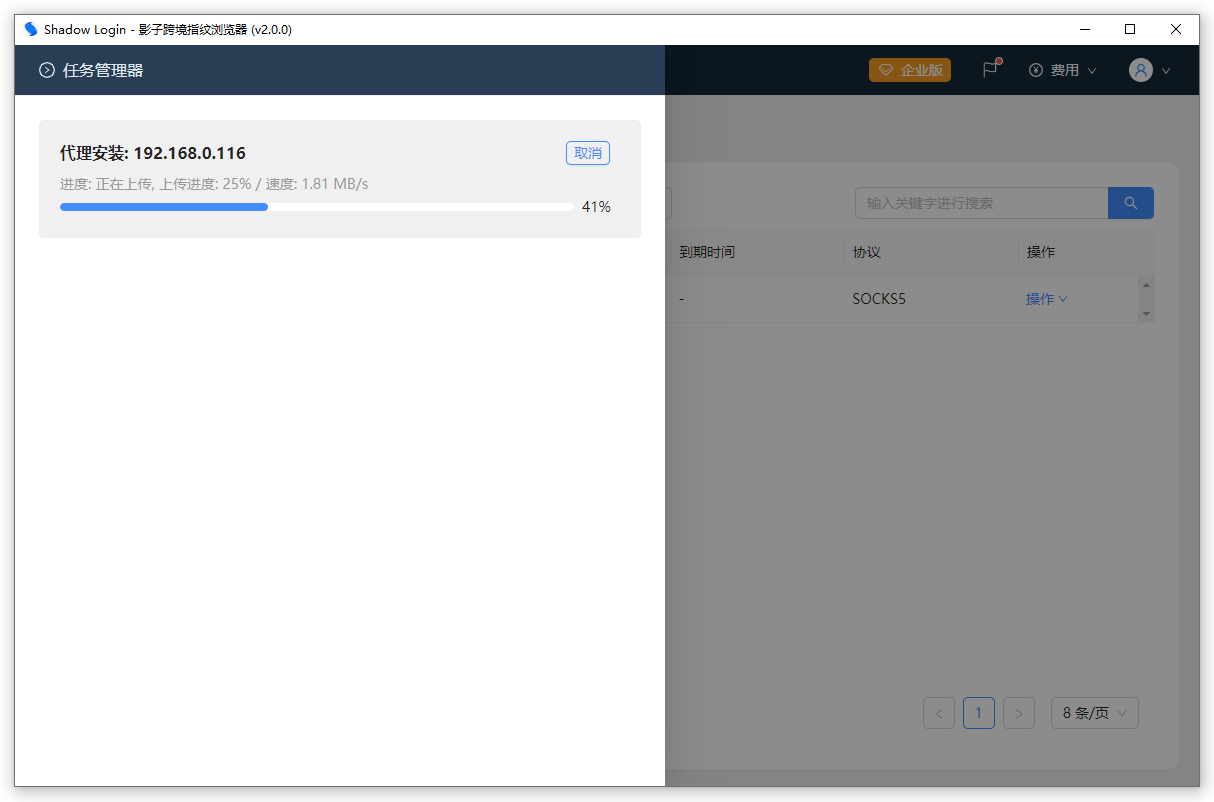Viewport: 1214px width, 802px height.
Task: Expand the 操作 dropdown in the SOCKS5 row
Action: 1046,299
